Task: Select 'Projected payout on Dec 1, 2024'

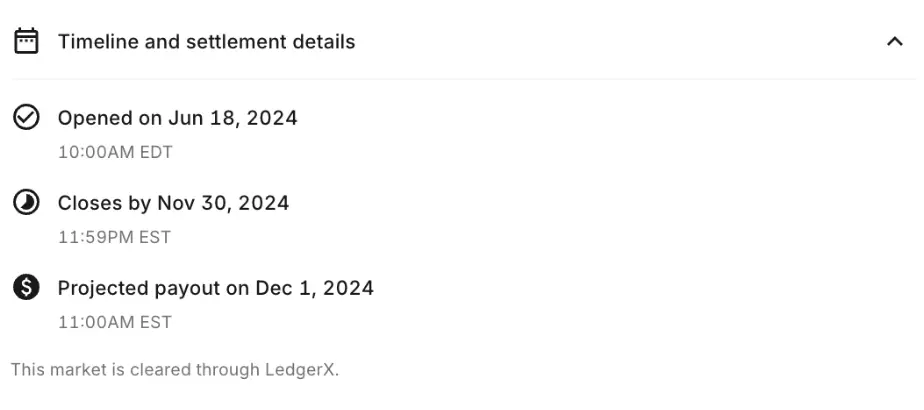Action: tap(216, 288)
